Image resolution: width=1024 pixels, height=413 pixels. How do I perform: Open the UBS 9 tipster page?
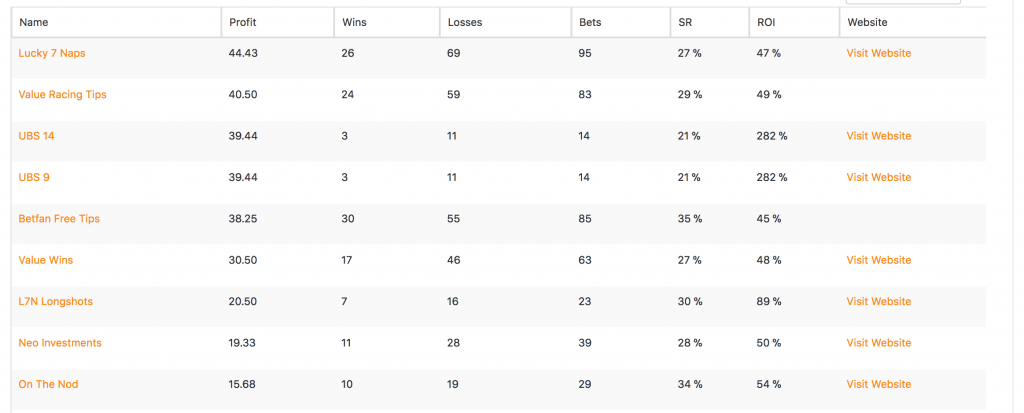[34, 177]
